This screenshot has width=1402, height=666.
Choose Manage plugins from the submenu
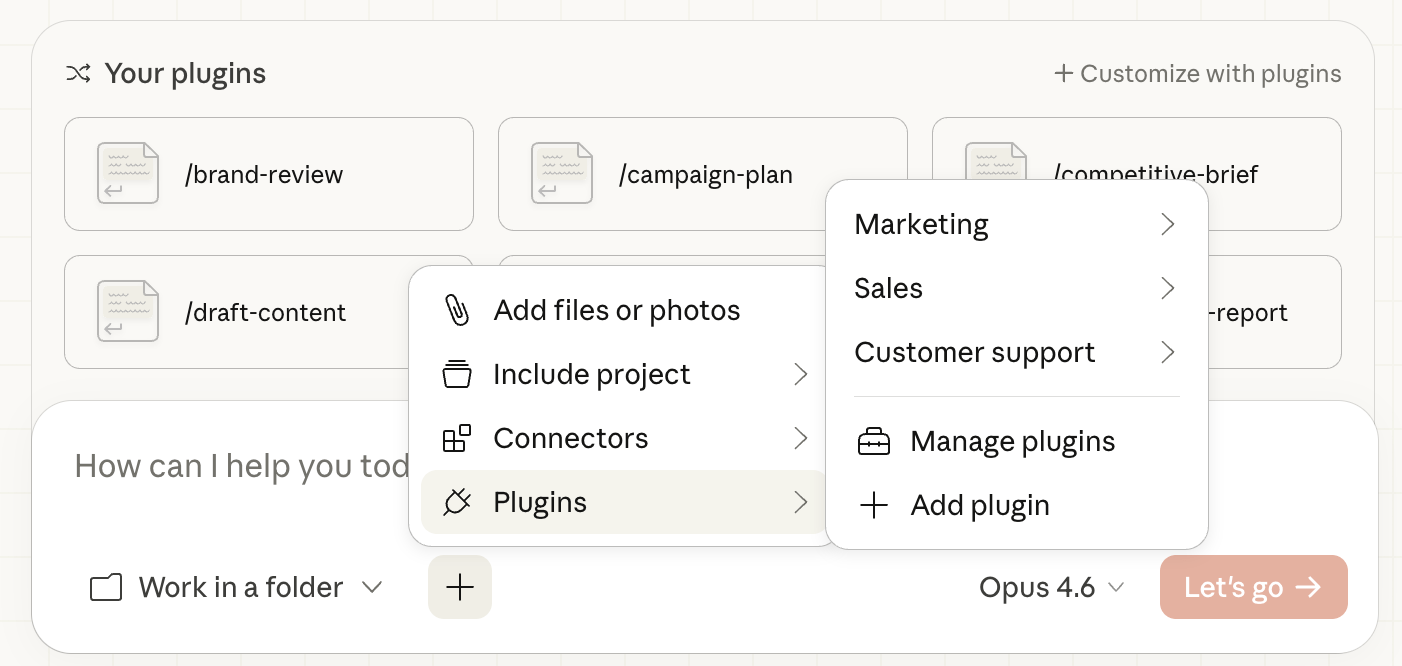pyautogui.click(x=1012, y=441)
